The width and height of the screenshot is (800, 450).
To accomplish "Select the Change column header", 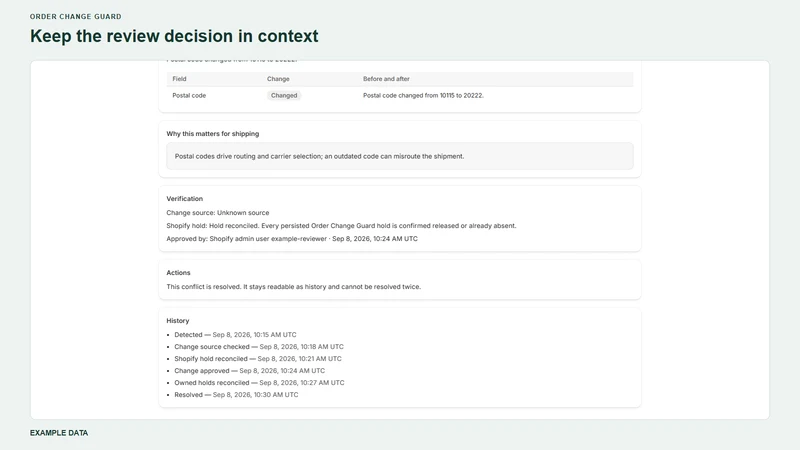I will point(278,79).
